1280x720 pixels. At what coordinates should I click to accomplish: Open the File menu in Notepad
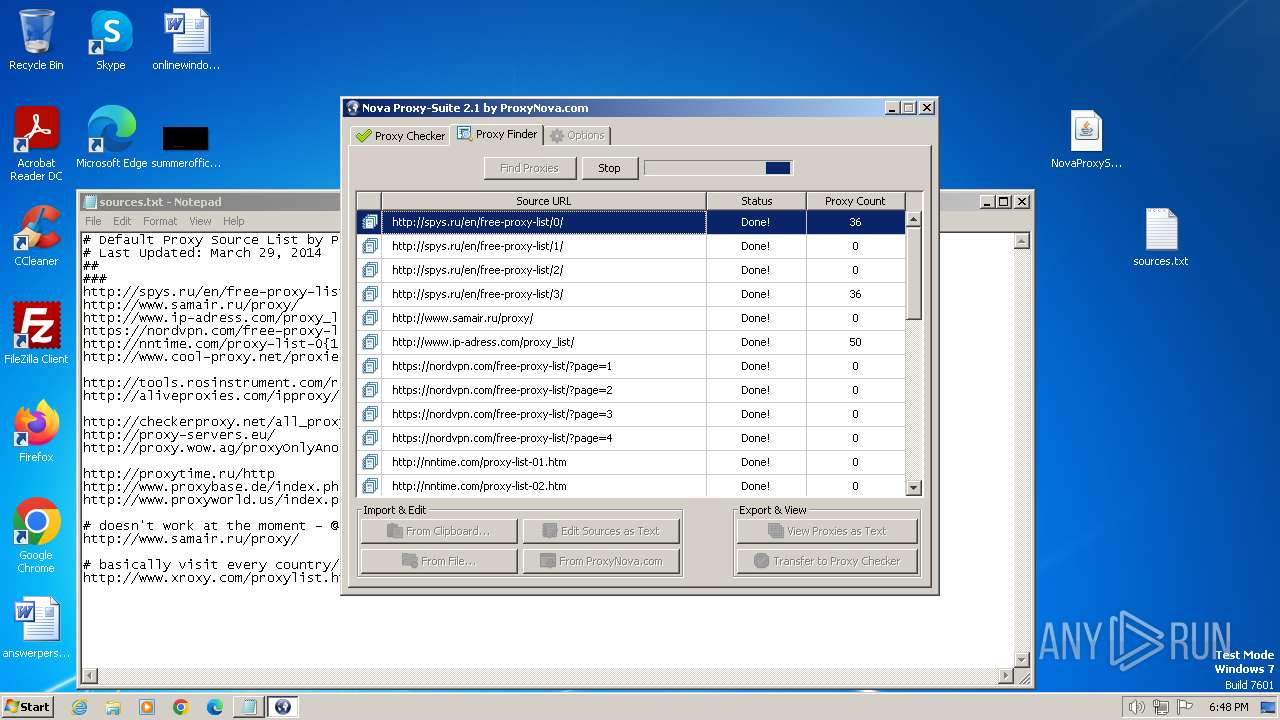click(93, 221)
